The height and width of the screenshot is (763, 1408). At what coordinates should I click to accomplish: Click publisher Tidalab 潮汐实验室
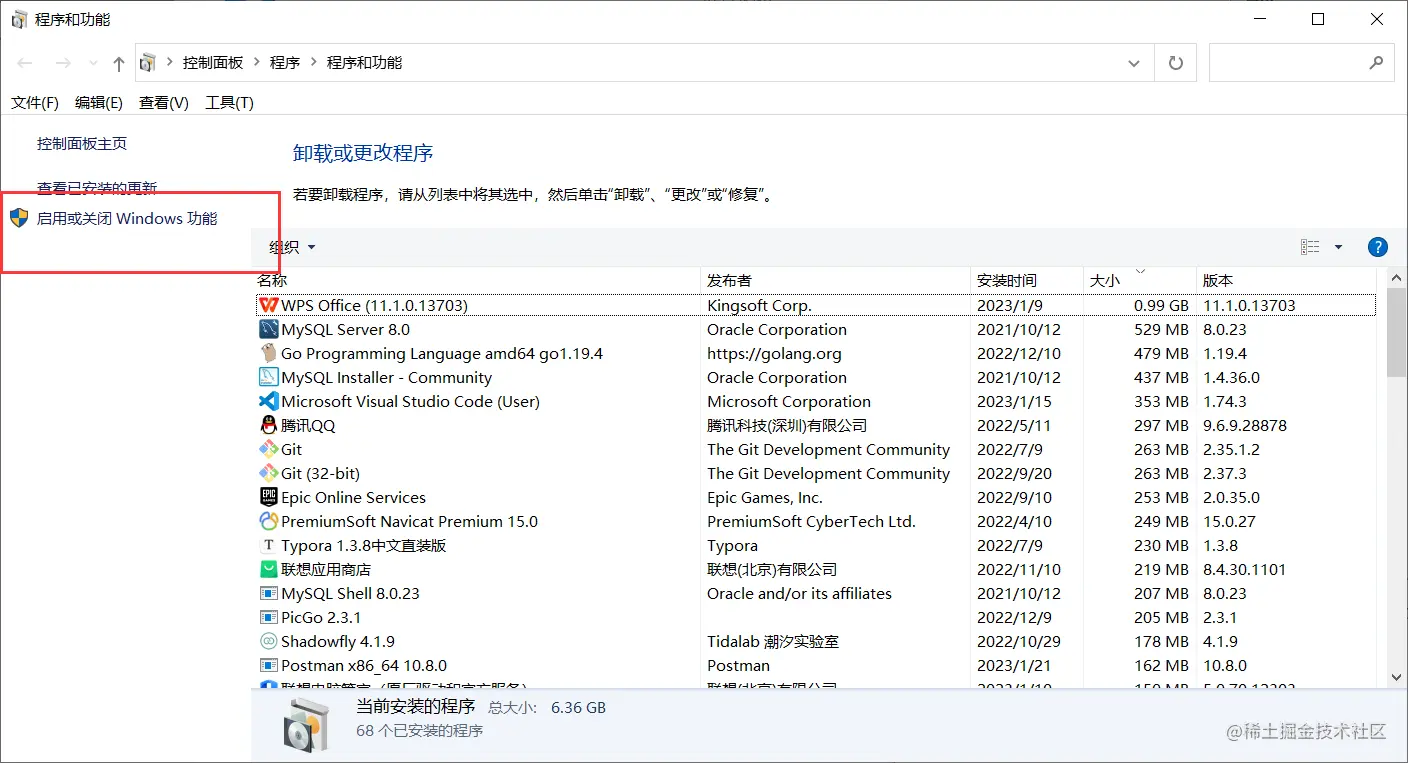773,641
